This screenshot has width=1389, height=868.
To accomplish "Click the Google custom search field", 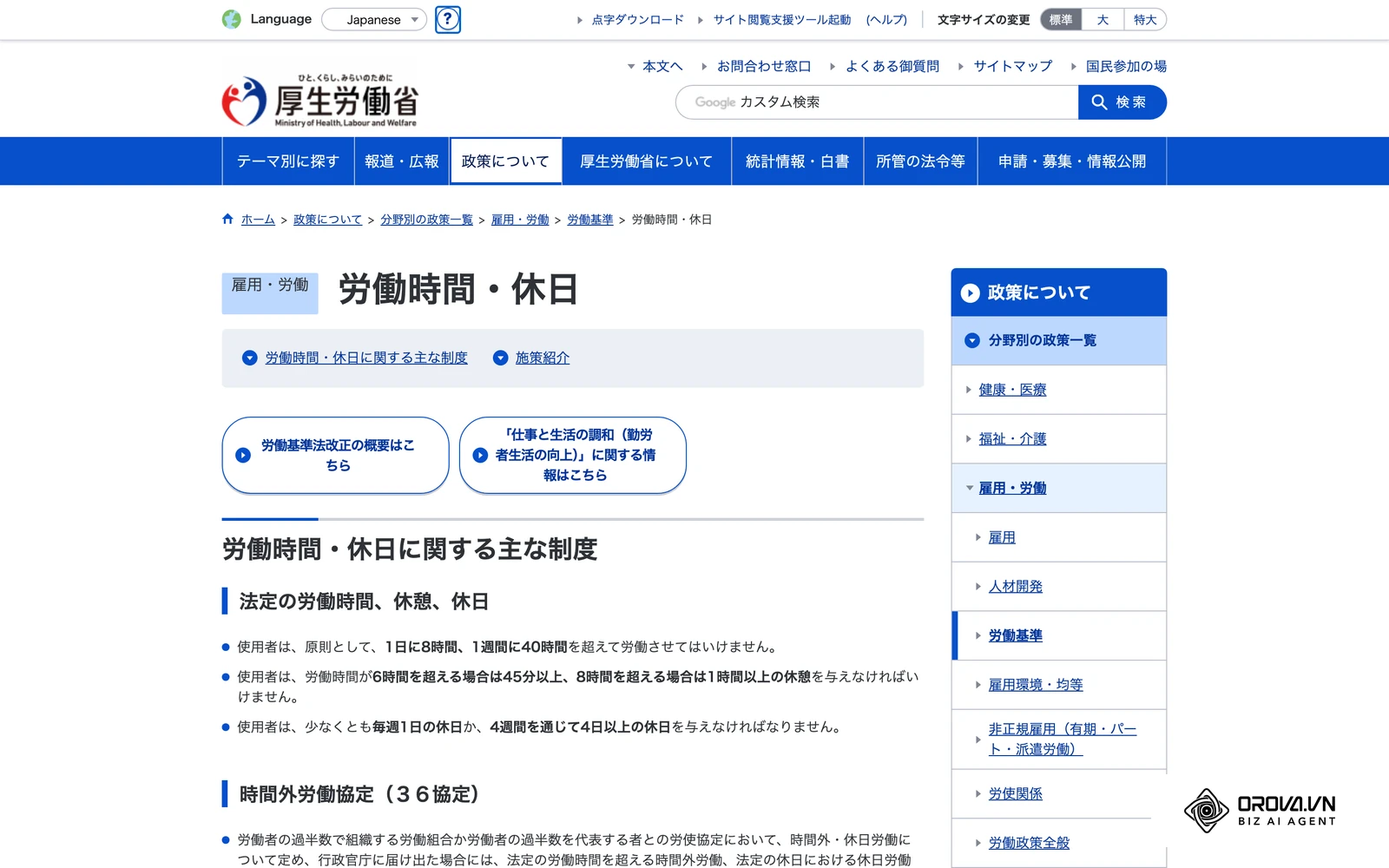I will click(x=877, y=102).
